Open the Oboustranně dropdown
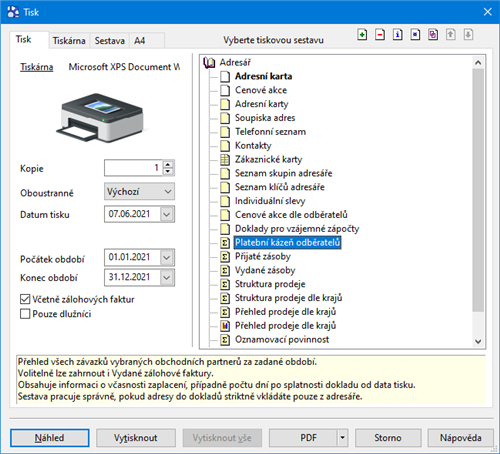Viewport: 500px width, 454px height. pos(139,192)
